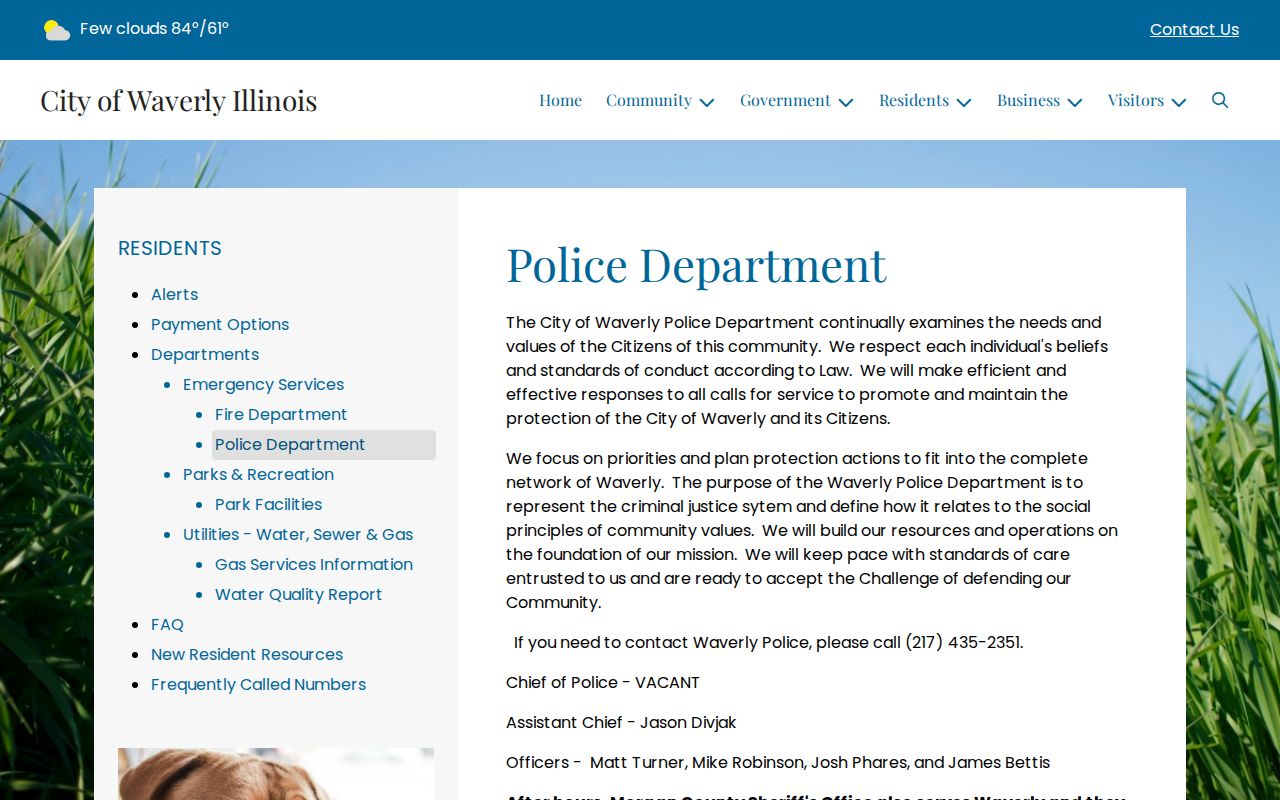Open the Park Facilities sidebar link
1280x800 pixels.
click(268, 504)
